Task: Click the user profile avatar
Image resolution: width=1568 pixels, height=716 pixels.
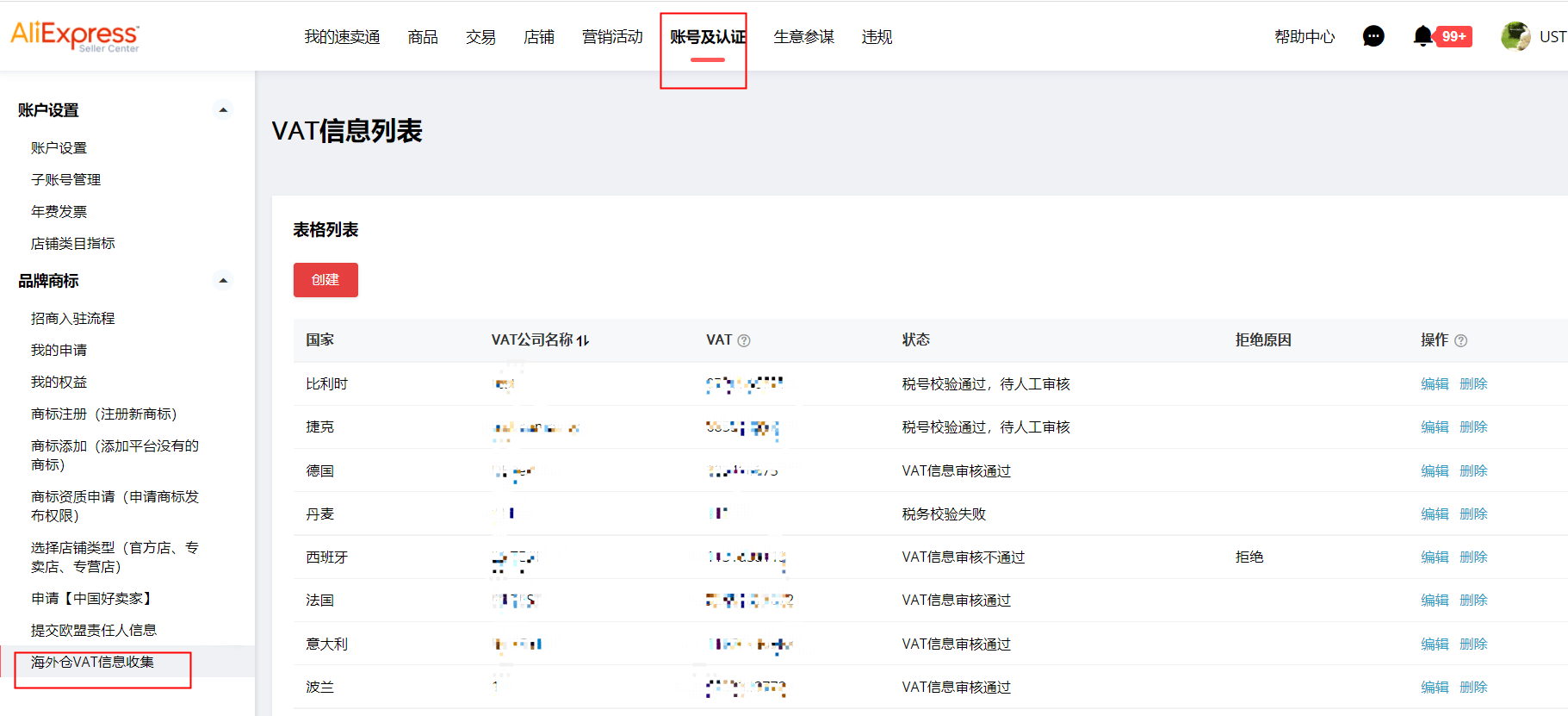Action: click(x=1515, y=36)
